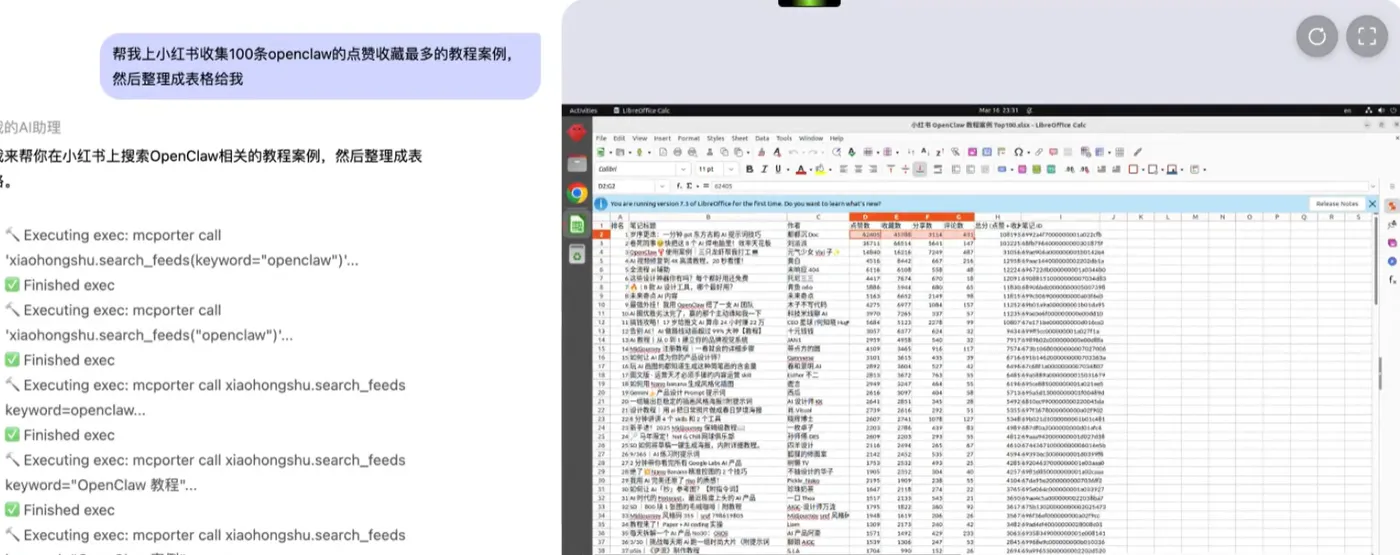Open the Data menu
The width and height of the screenshot is (1400, 555).
(762, 138)
